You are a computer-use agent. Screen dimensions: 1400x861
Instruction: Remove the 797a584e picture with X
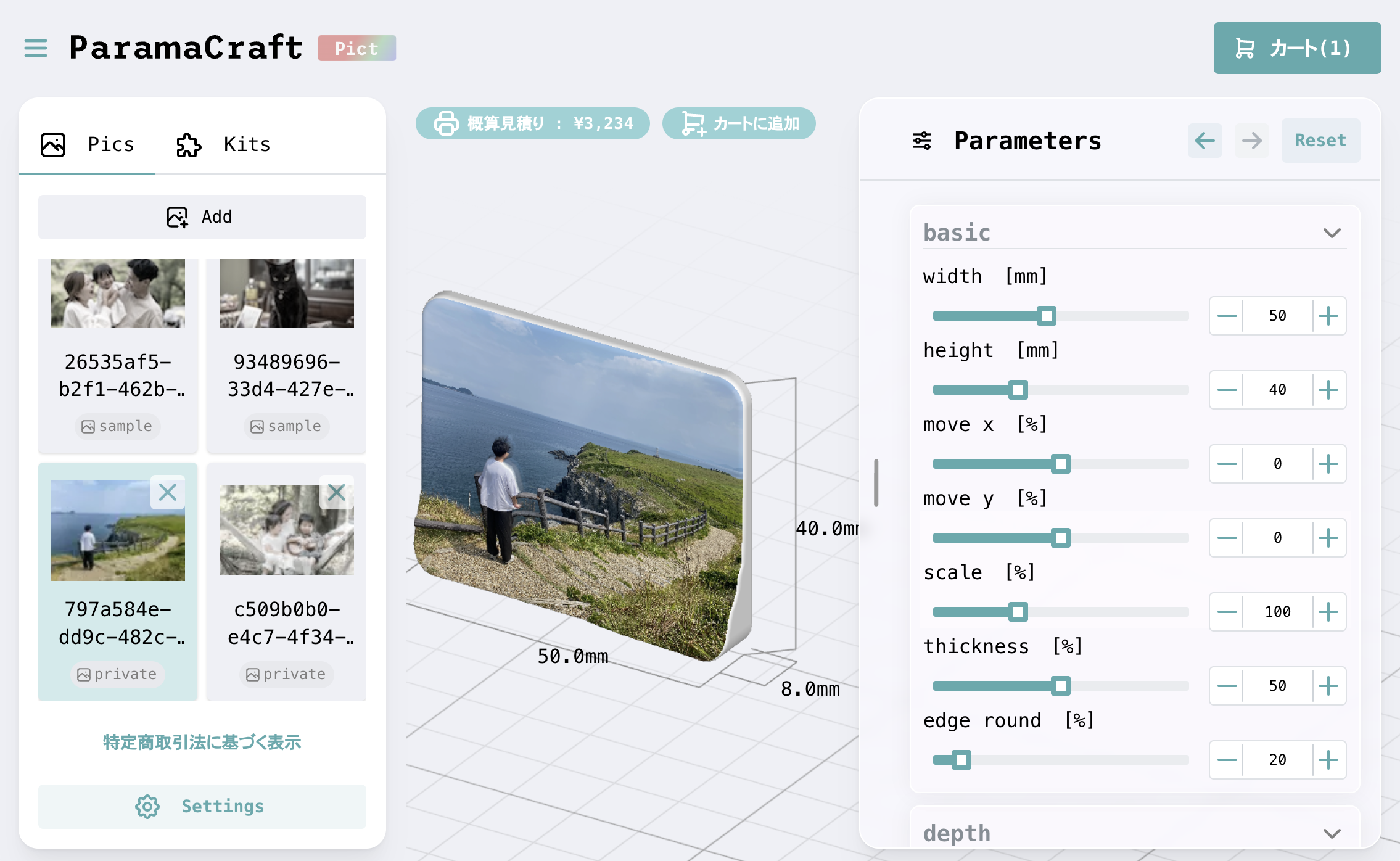point(168,492)
